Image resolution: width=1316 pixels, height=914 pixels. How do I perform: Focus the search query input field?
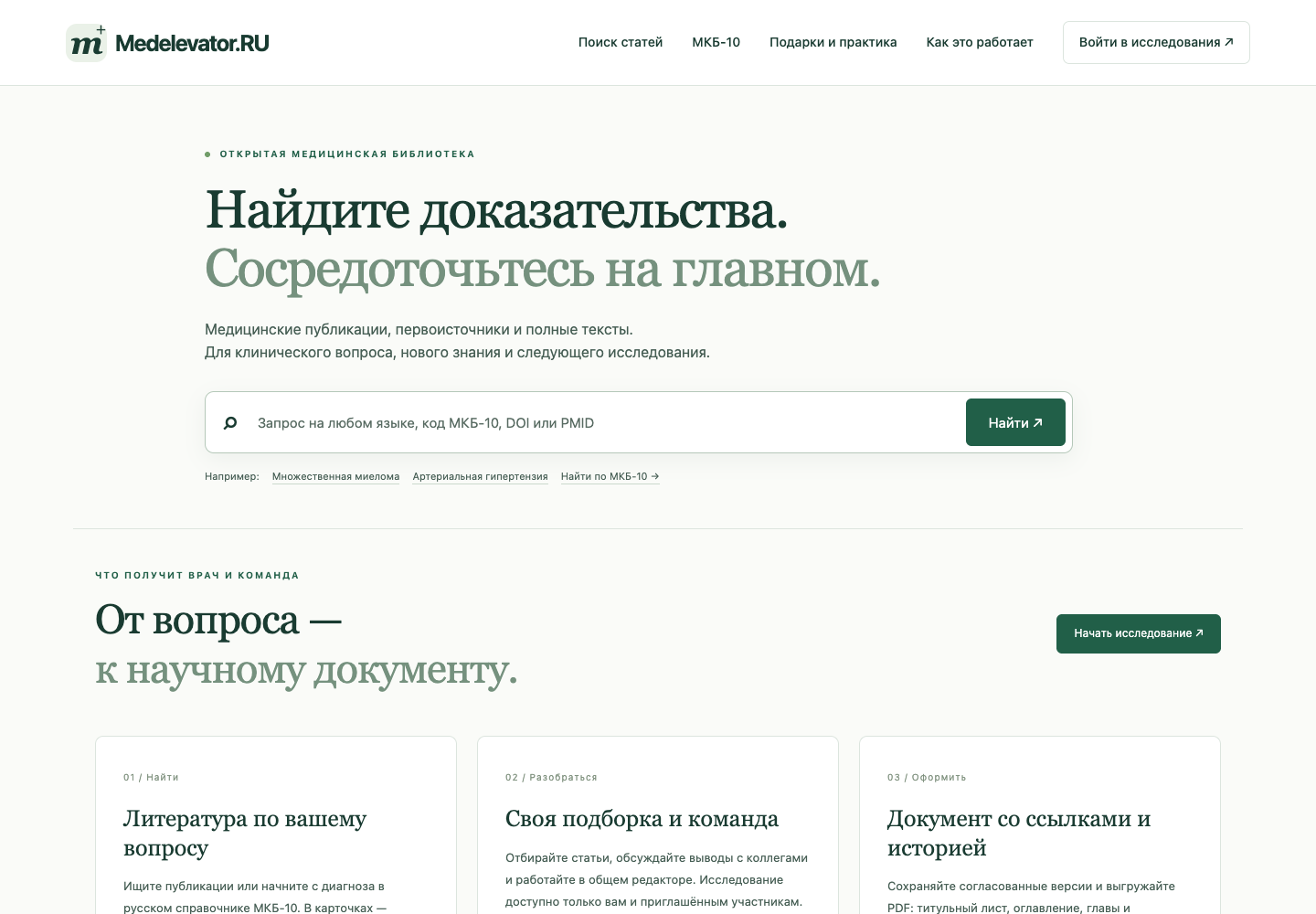coord(605,423)
